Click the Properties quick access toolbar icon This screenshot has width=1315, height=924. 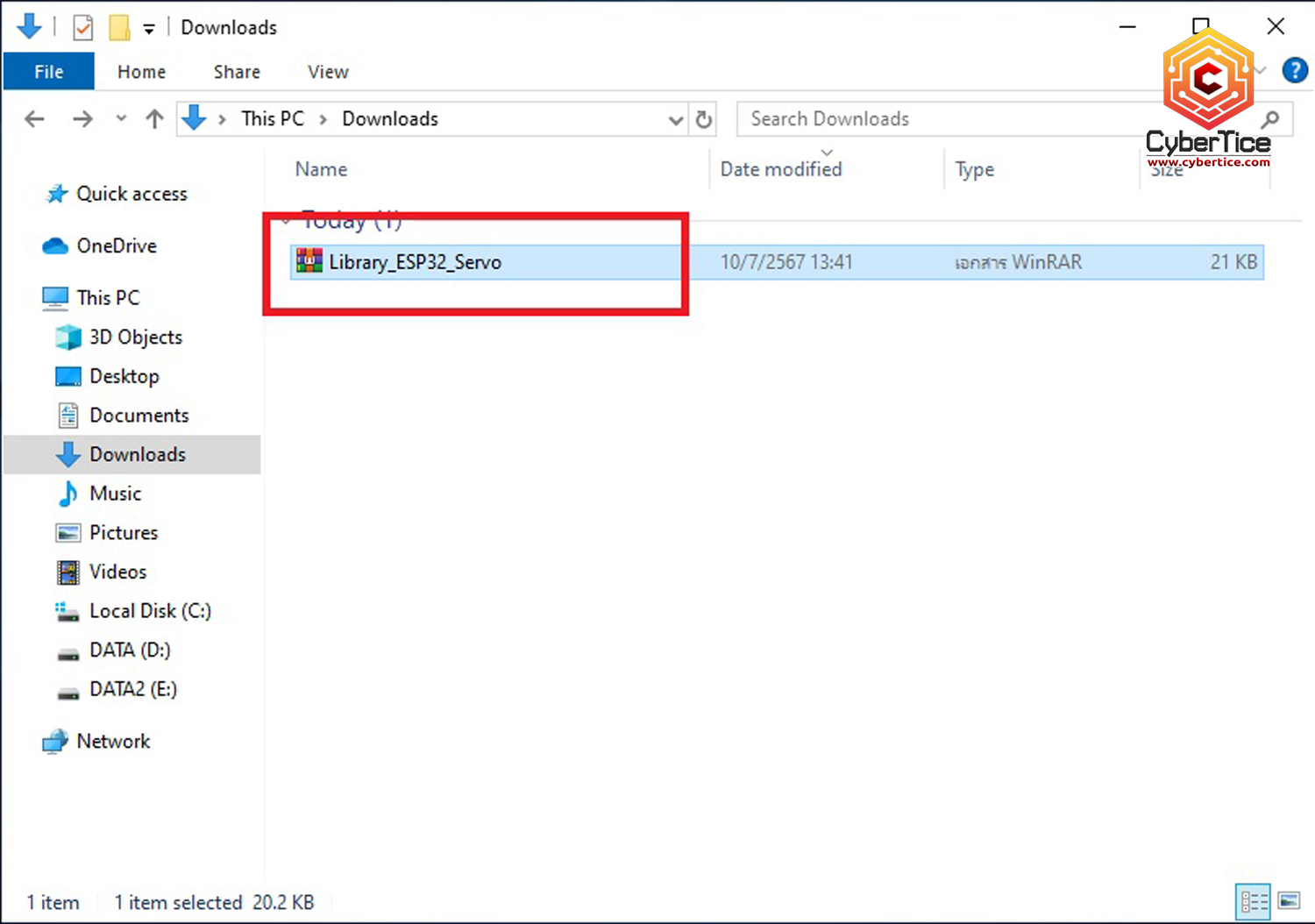pyautogui.click(x=82, y=28)
